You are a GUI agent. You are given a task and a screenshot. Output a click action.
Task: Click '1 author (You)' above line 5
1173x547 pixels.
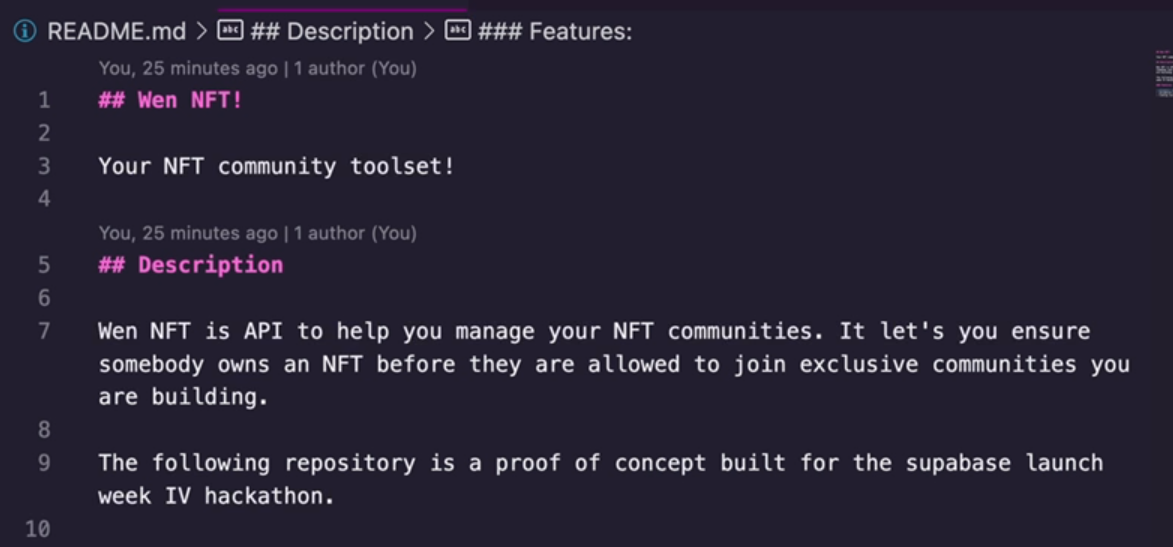click(x=355, y=233)
